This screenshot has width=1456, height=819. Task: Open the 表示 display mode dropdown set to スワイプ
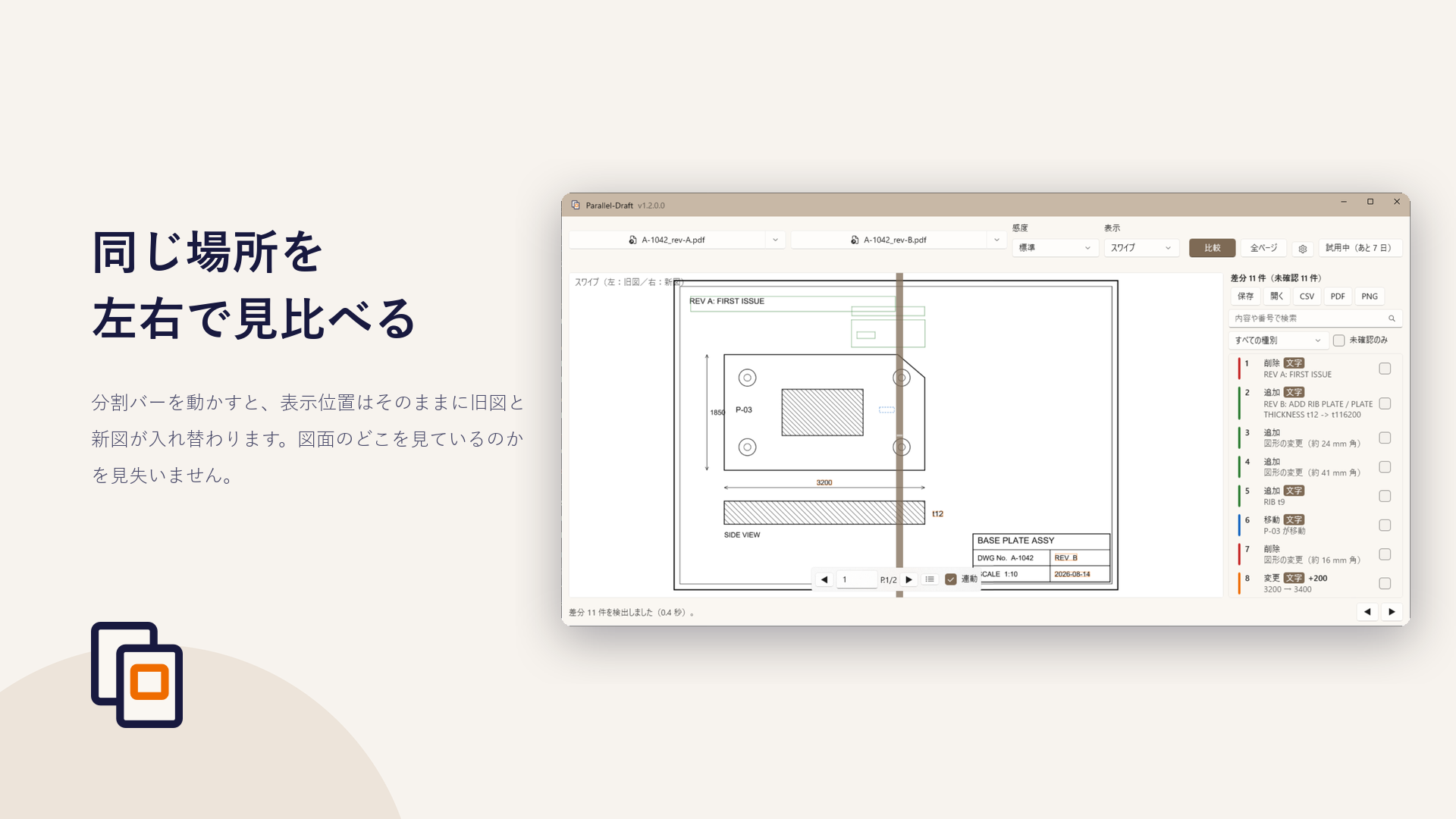tap(1141, 248)
